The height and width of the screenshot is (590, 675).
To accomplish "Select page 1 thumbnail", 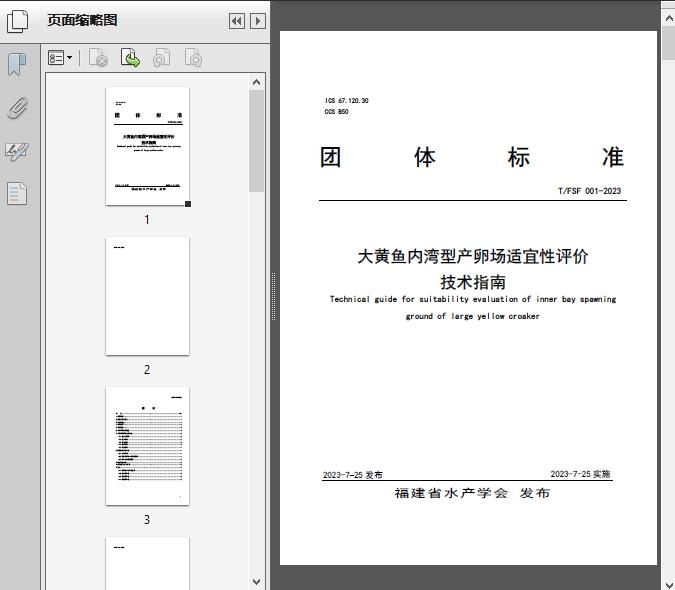I will [x=147, y=146].
